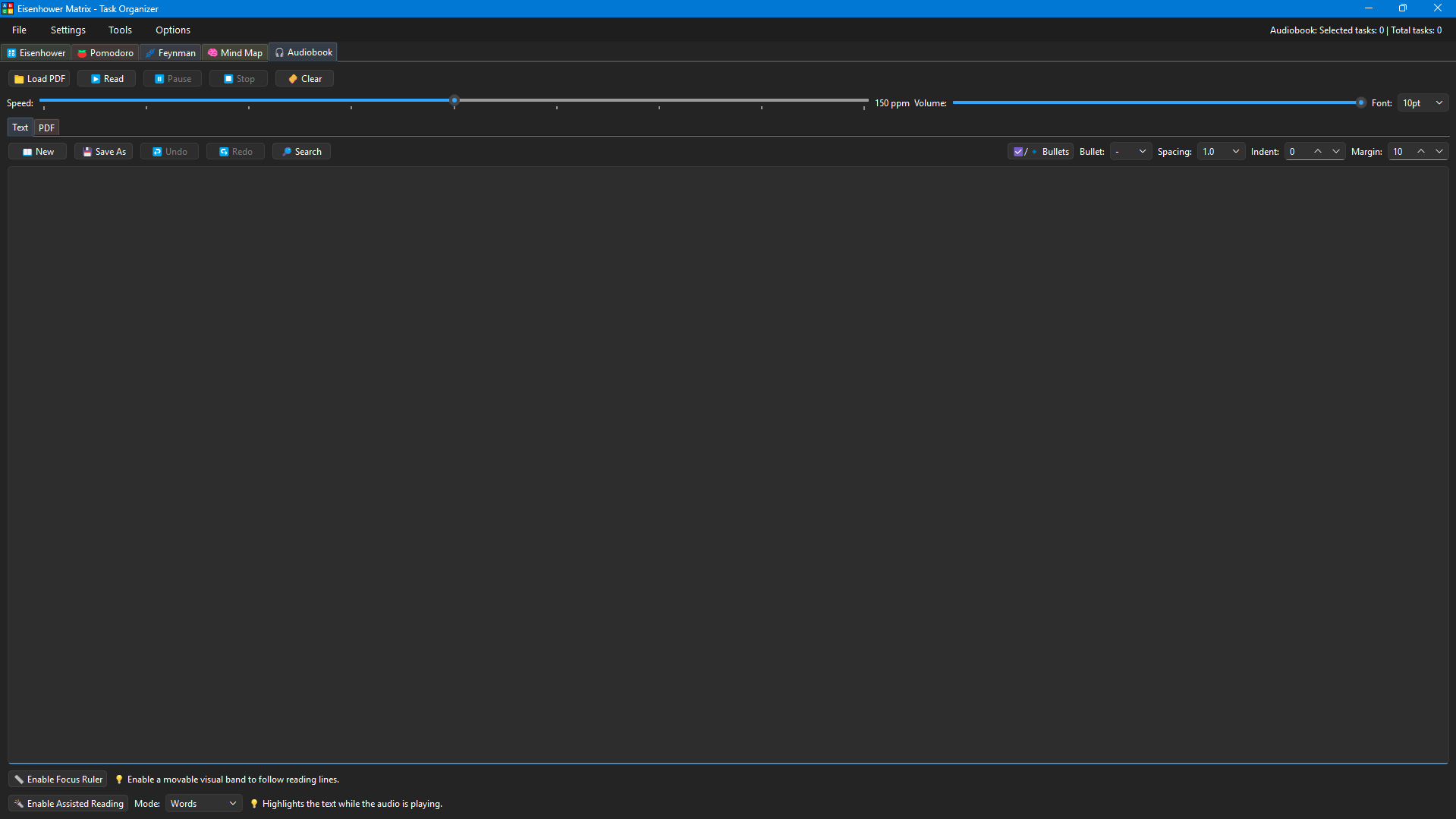Create a new document with New
The width and height of the screenshot is (1456, 819).
pos(37,152)
